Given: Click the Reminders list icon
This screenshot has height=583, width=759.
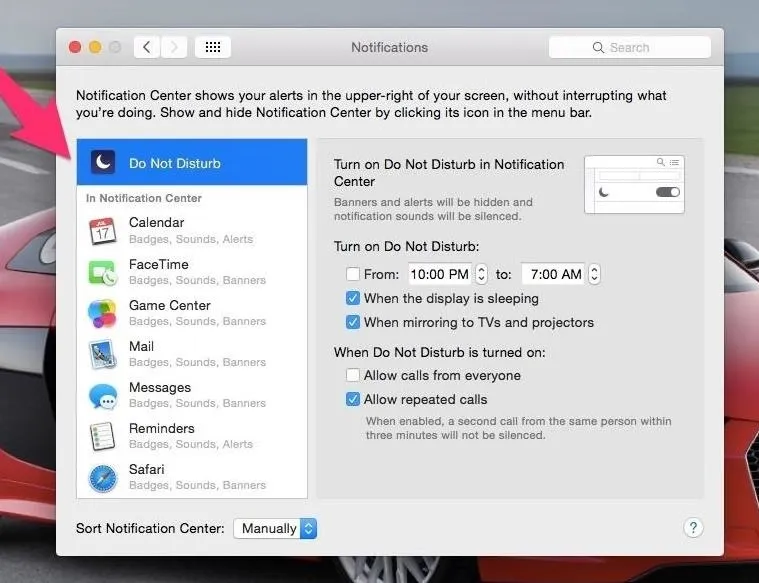Looking at the screenshot, I should [103, 436].
